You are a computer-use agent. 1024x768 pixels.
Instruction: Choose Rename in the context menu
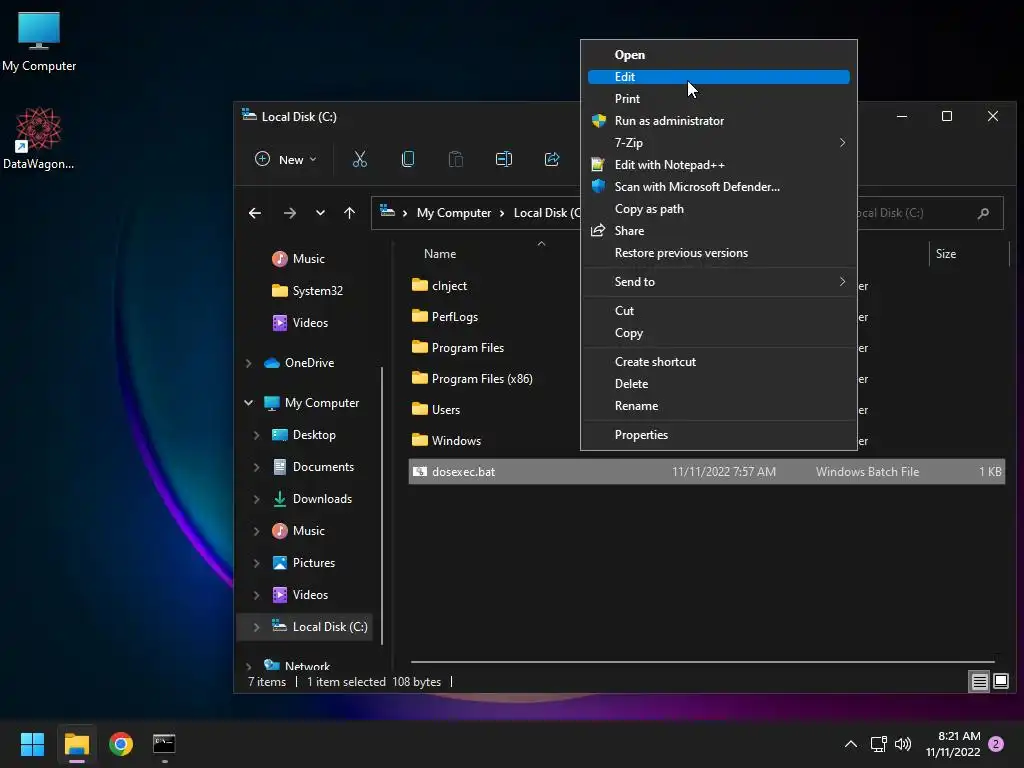(x=718, y=406)
